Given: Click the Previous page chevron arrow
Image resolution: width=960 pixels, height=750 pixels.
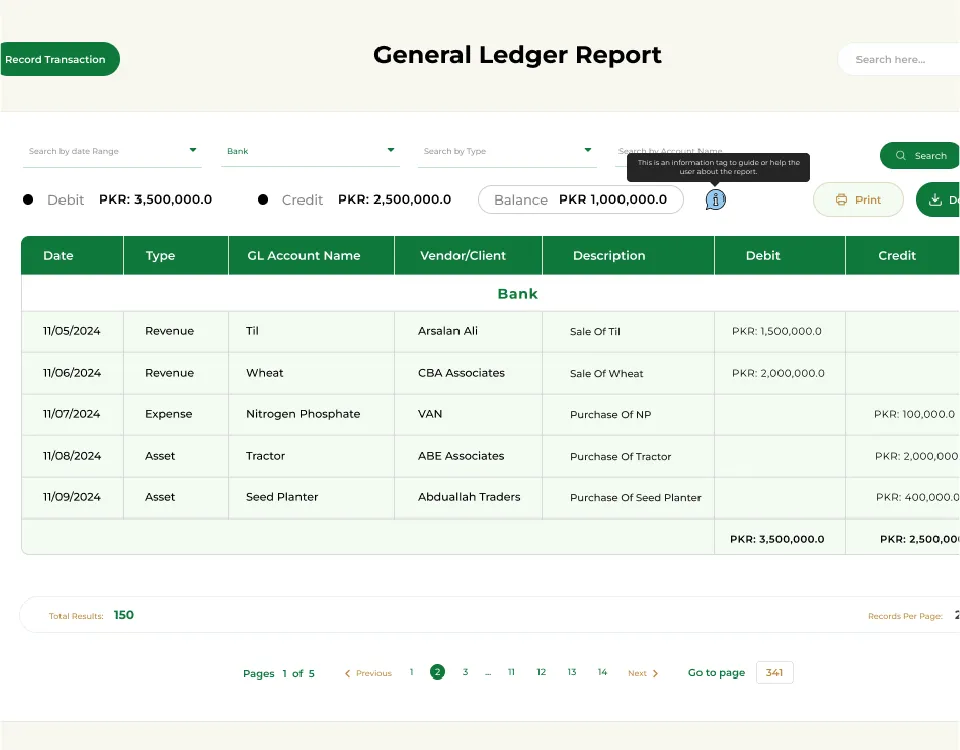Looking at the screenshot, I should coord(347,673).
